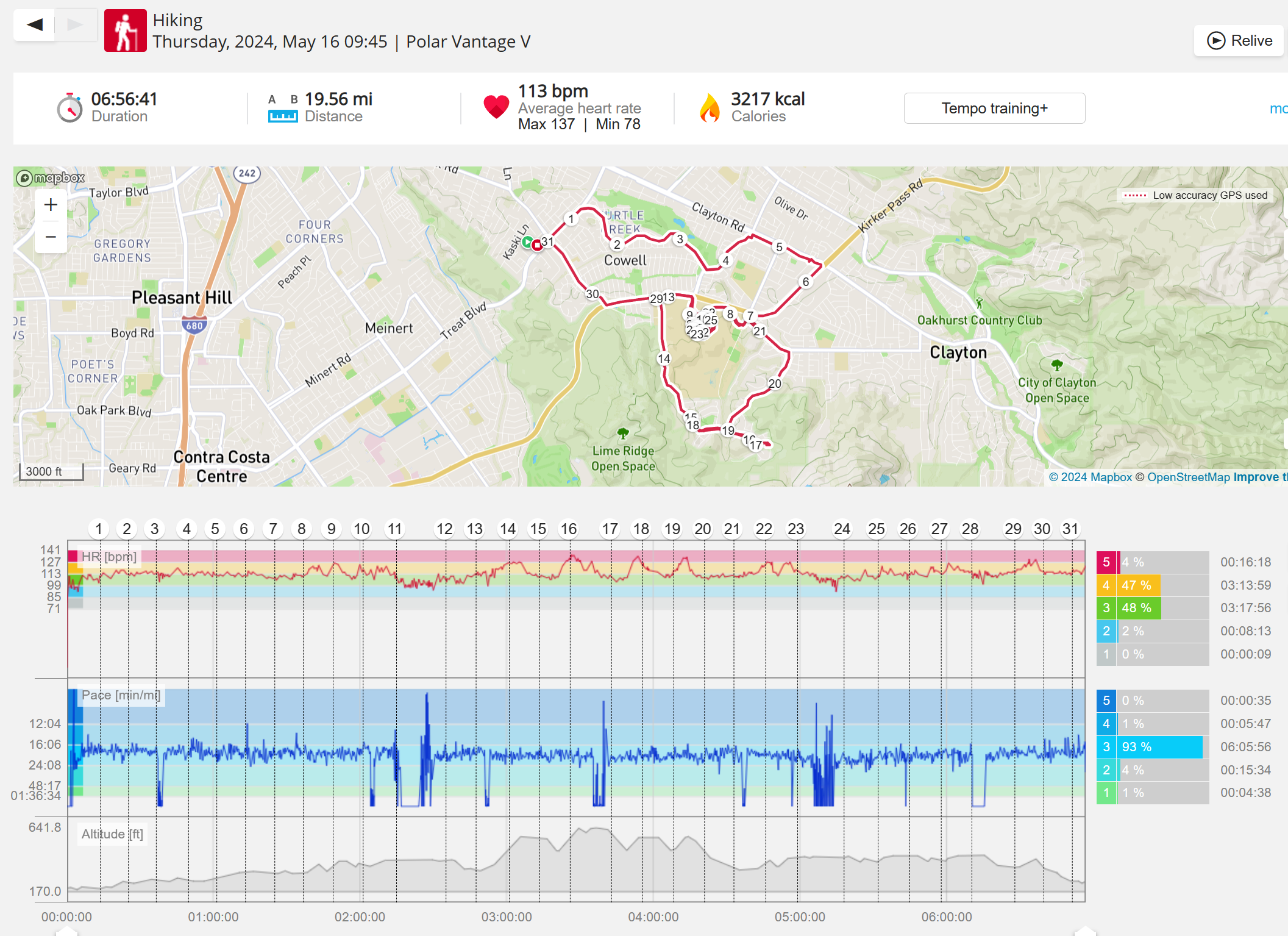Select lap 24 marker above the chart
Image resolution: width=1288 pixels, height=936 pixels.
click(x=842, y=529)
